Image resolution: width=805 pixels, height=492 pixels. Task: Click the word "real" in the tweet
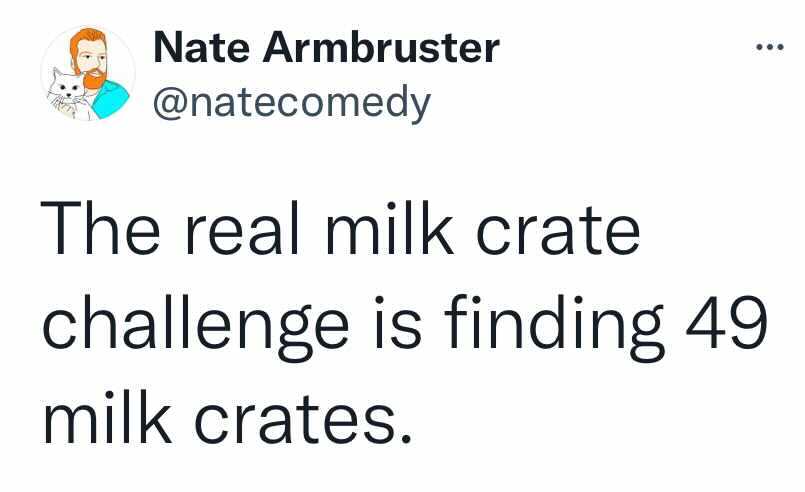tap(242, 229)
